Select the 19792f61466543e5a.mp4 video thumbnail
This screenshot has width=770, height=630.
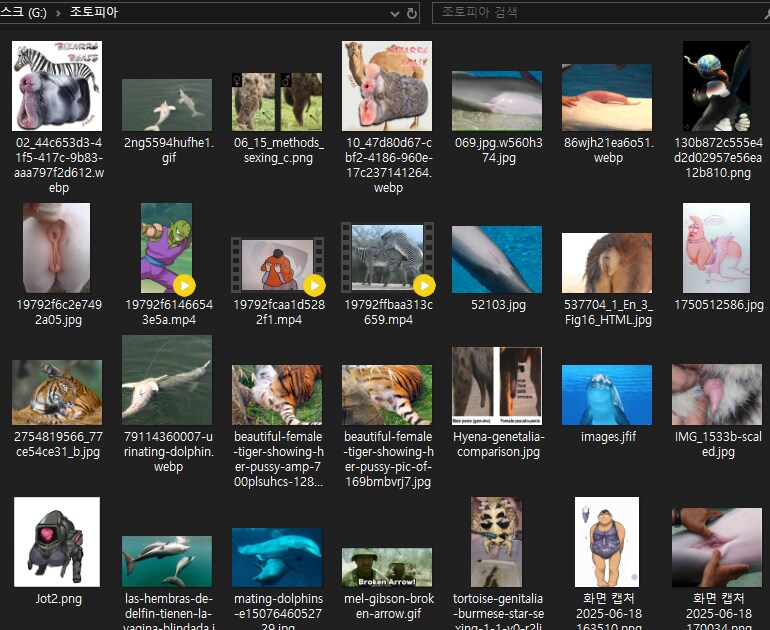pos(166,248)
